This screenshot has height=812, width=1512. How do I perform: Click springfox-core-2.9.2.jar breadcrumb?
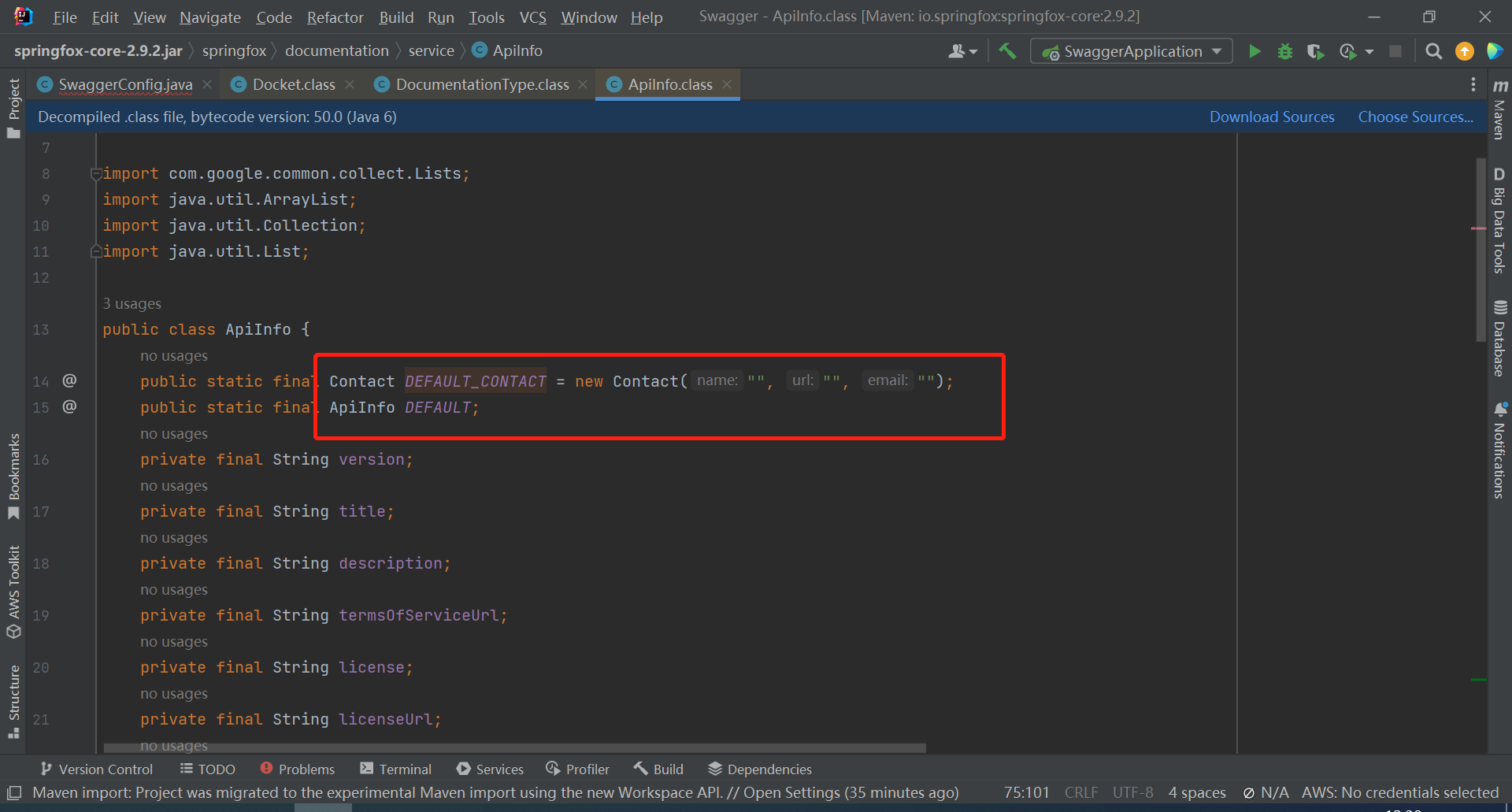(x=98, y=50)
